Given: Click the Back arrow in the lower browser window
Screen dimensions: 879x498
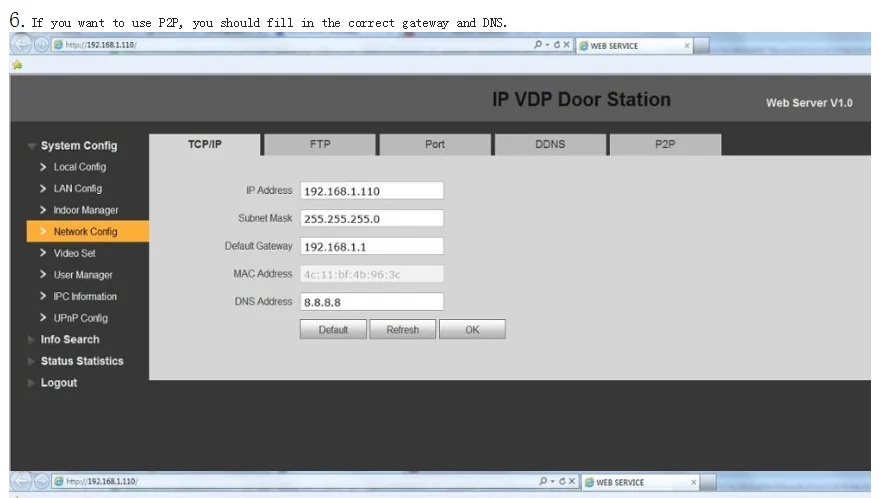Looking at the screenshot, I should click(22, 481).
